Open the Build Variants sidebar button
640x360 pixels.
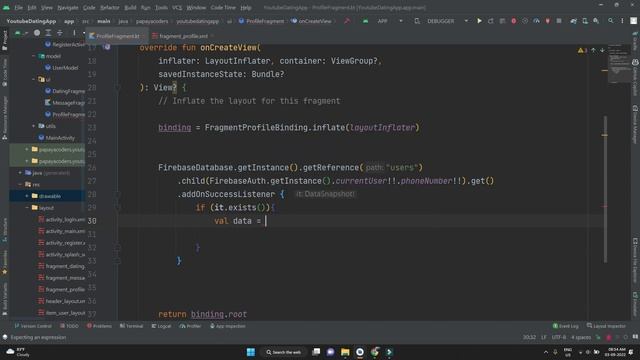pos(4,299)
